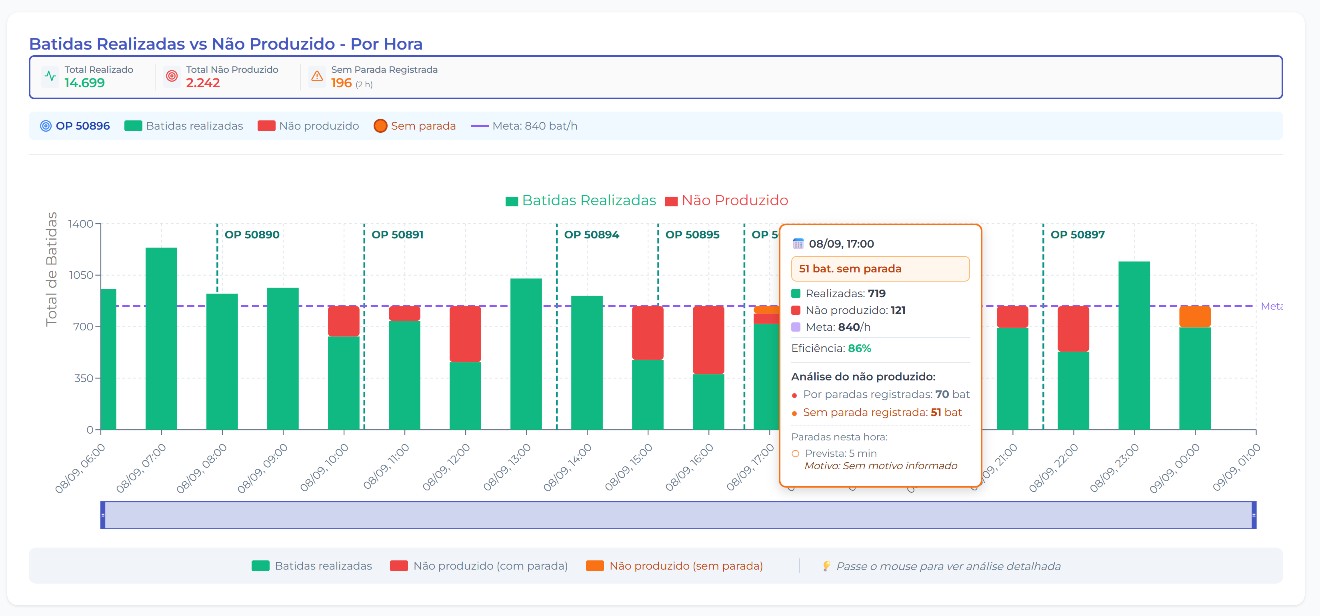Click 'Sem parada registrada: 51 bat' line
This screenshot has height=616, width=1320.
click(x=876, y=412)
